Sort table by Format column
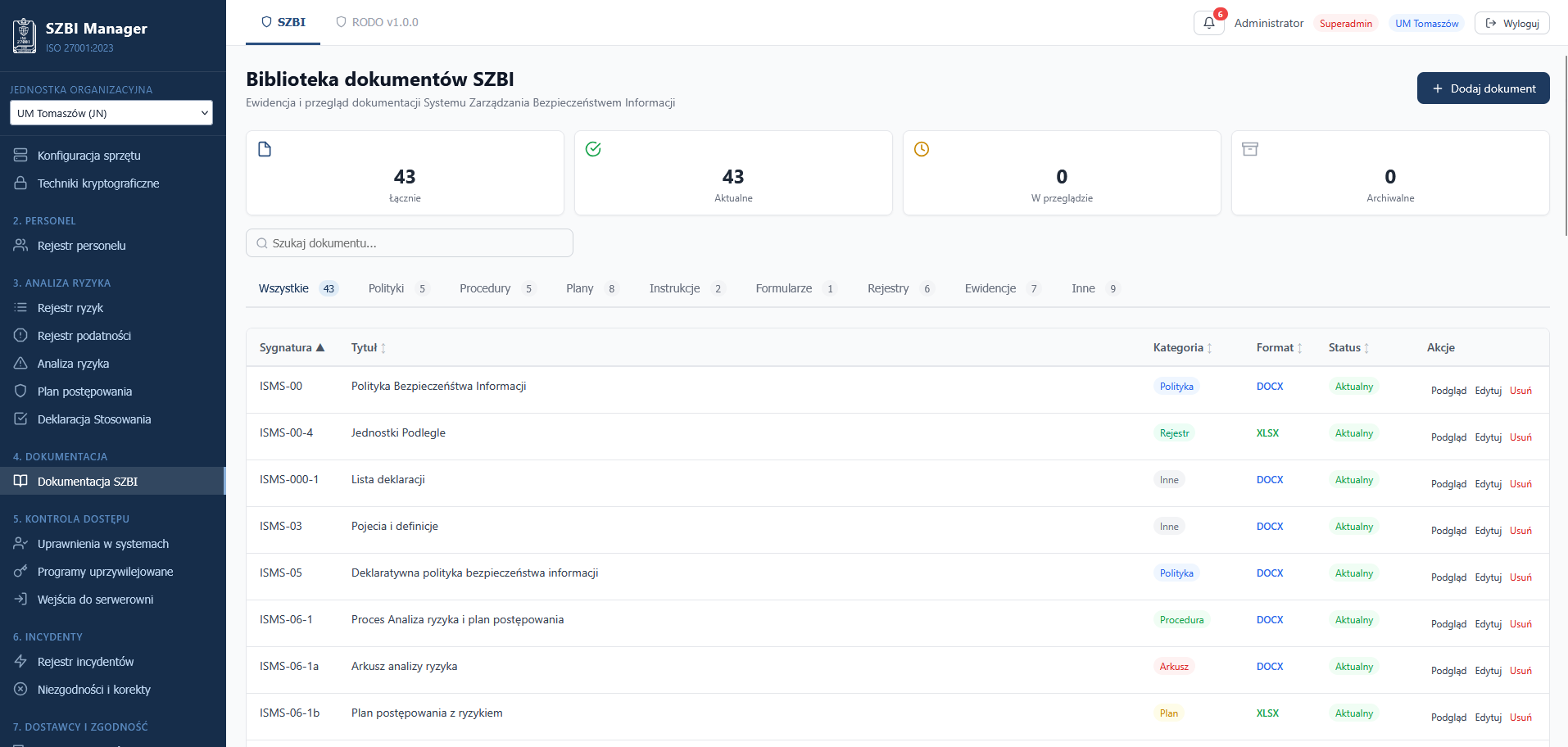Image resolution: width=1568 pixels, height=747 pixels. pos(1279,347)
